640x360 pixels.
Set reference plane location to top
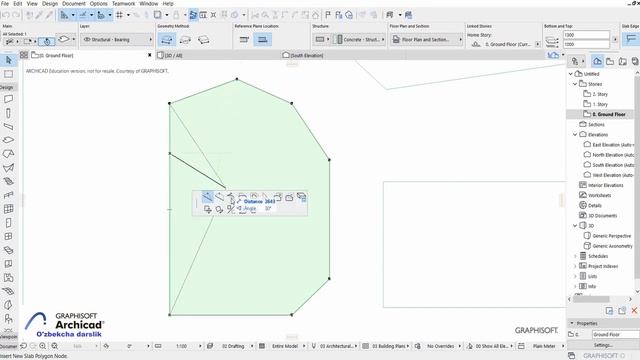click(x=244, y=40)
